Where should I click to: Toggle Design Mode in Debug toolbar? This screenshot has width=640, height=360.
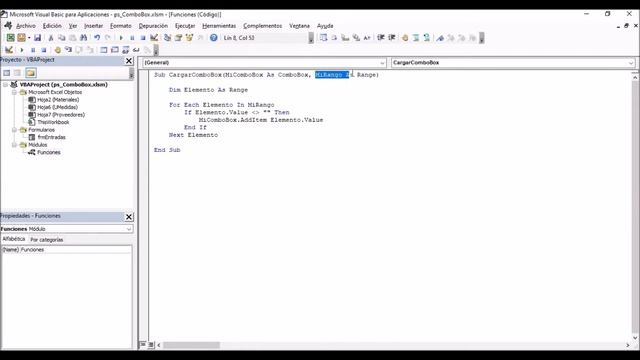click(x=9, y=50)
